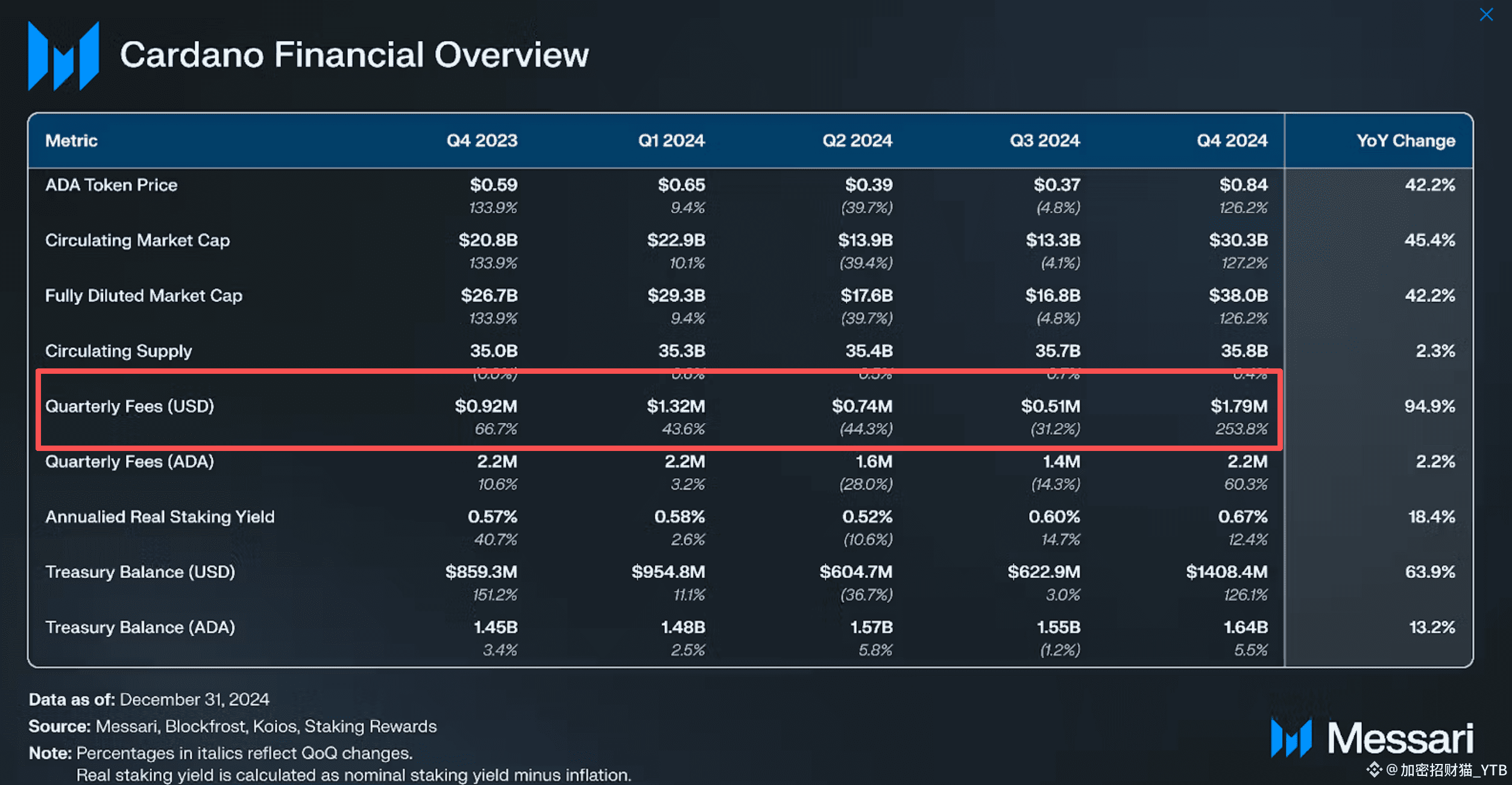The height and width of the screenshot is (785, 1512).
Task: Click the watermark icon before 加密招财猫_YTB
Action: pos(1374,769)
